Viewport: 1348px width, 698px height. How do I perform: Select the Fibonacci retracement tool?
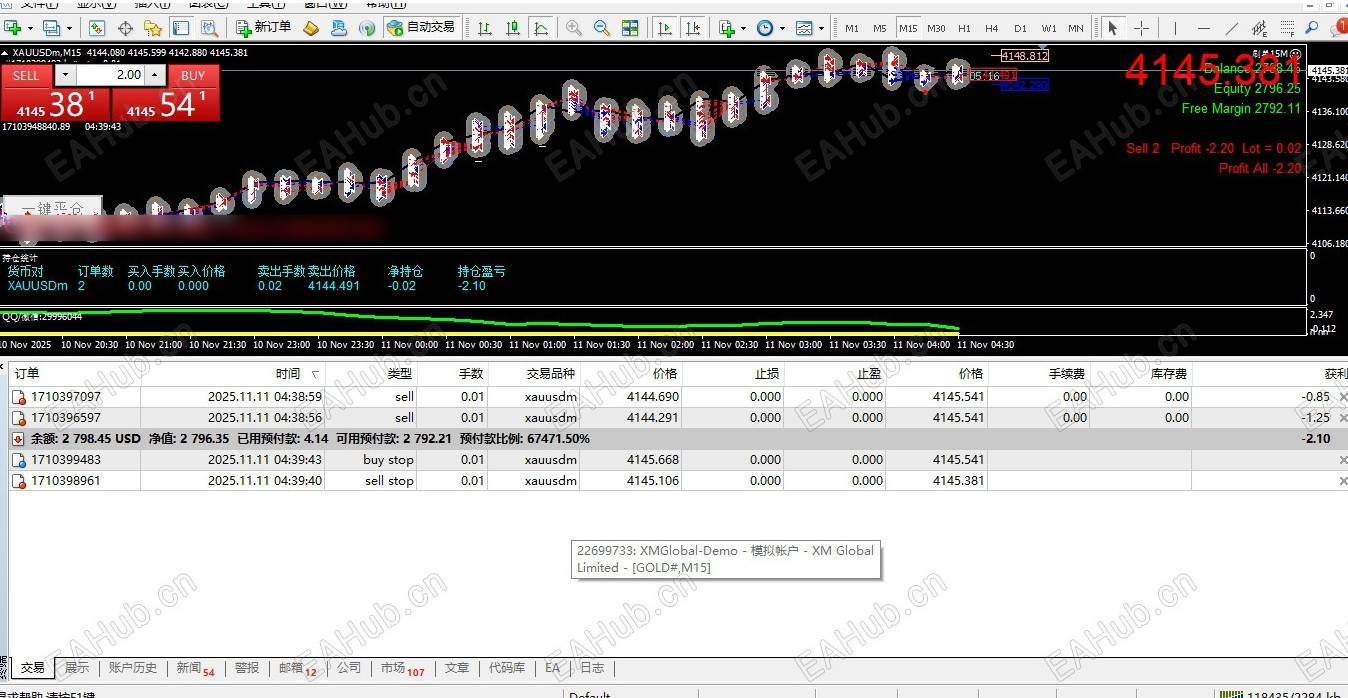(x=1287, y=28)
